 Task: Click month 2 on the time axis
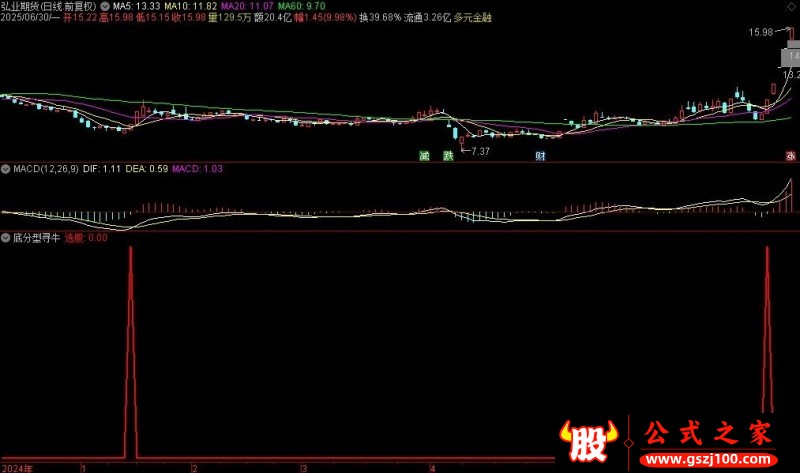(x=194, y=468)
